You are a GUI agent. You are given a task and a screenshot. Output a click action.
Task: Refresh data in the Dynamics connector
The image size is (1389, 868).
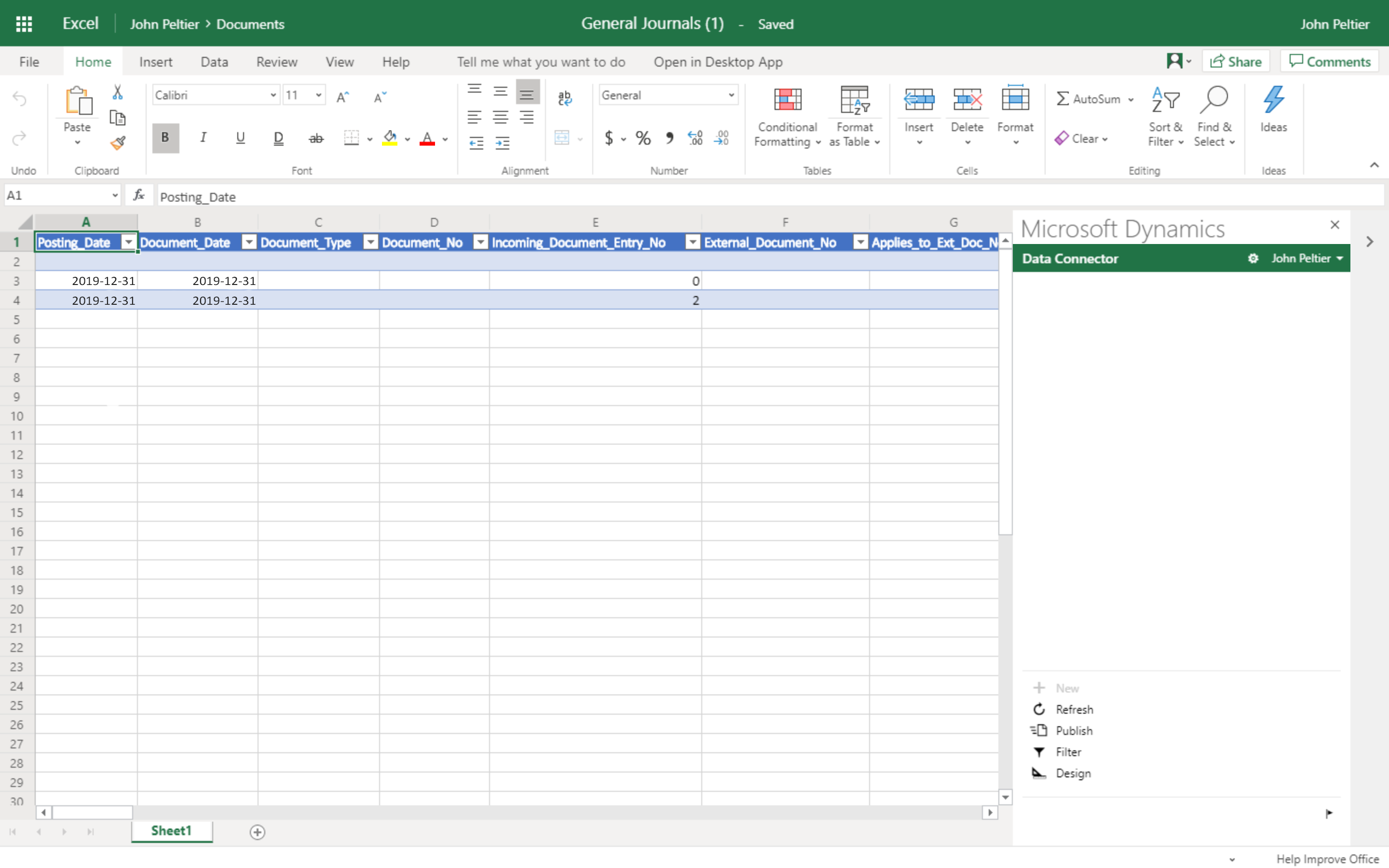1075,708
